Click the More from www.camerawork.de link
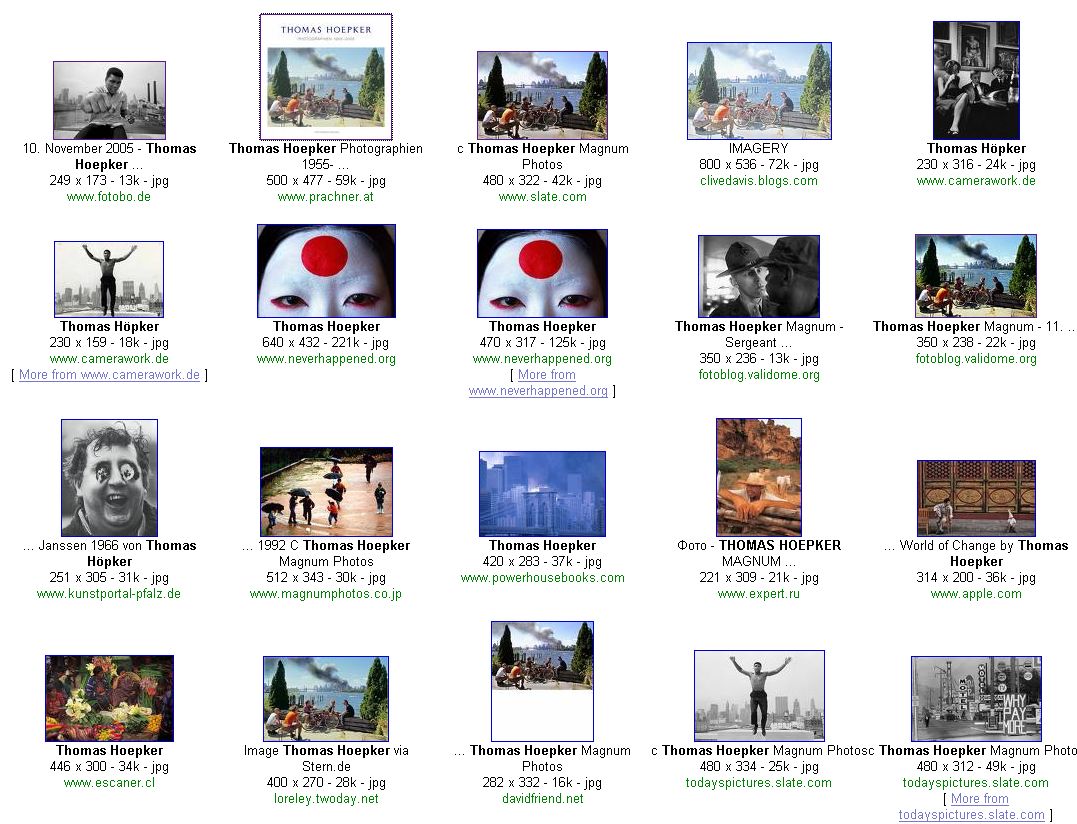The image size is (1077, 824). pyautogui.click(x=109, y=375)
